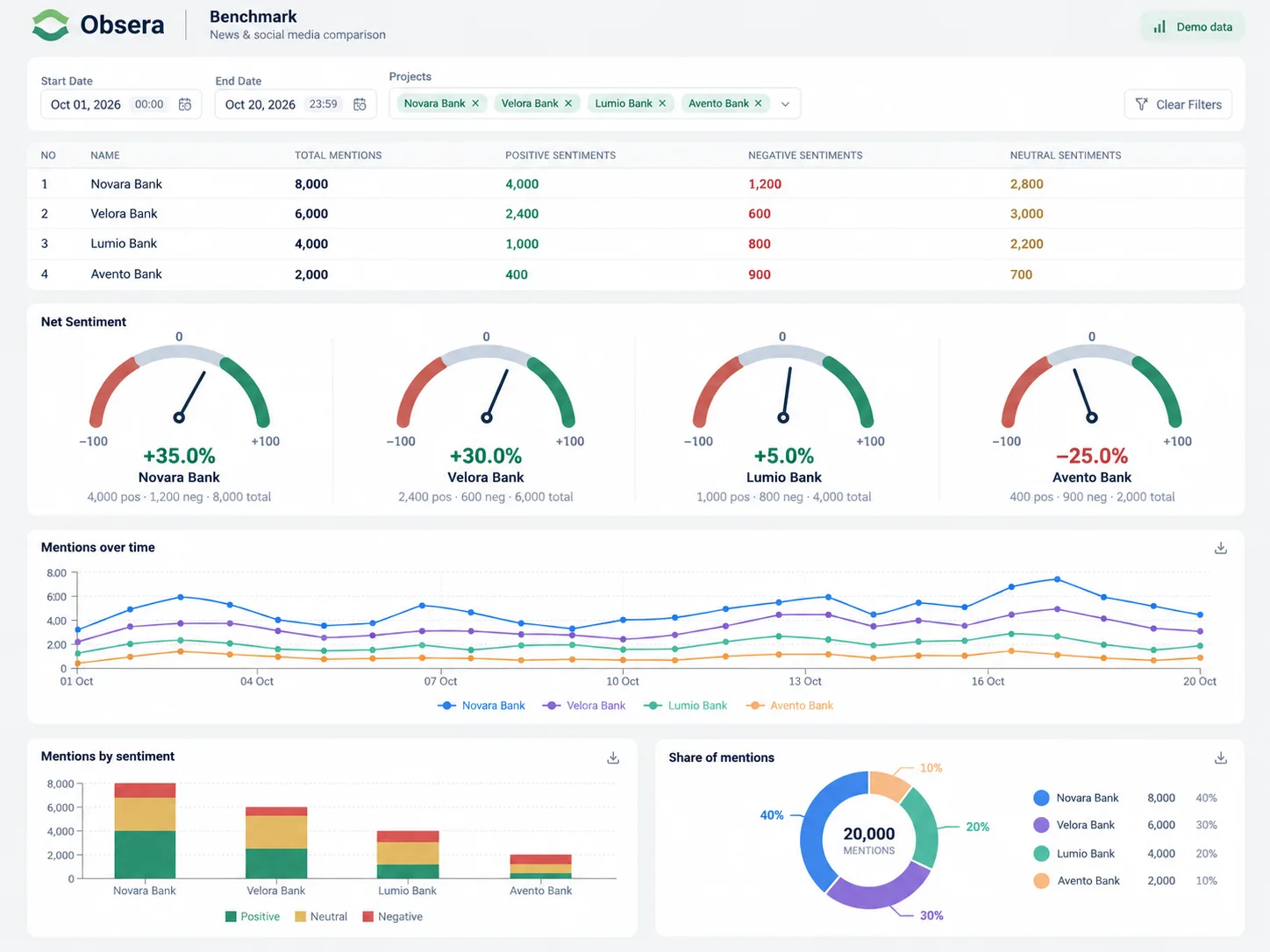This screenshot has width=1270, height=952.
Task: Sort by the Positive Sentiments column header
Action: pyautogui.click(x=560, y=155)
